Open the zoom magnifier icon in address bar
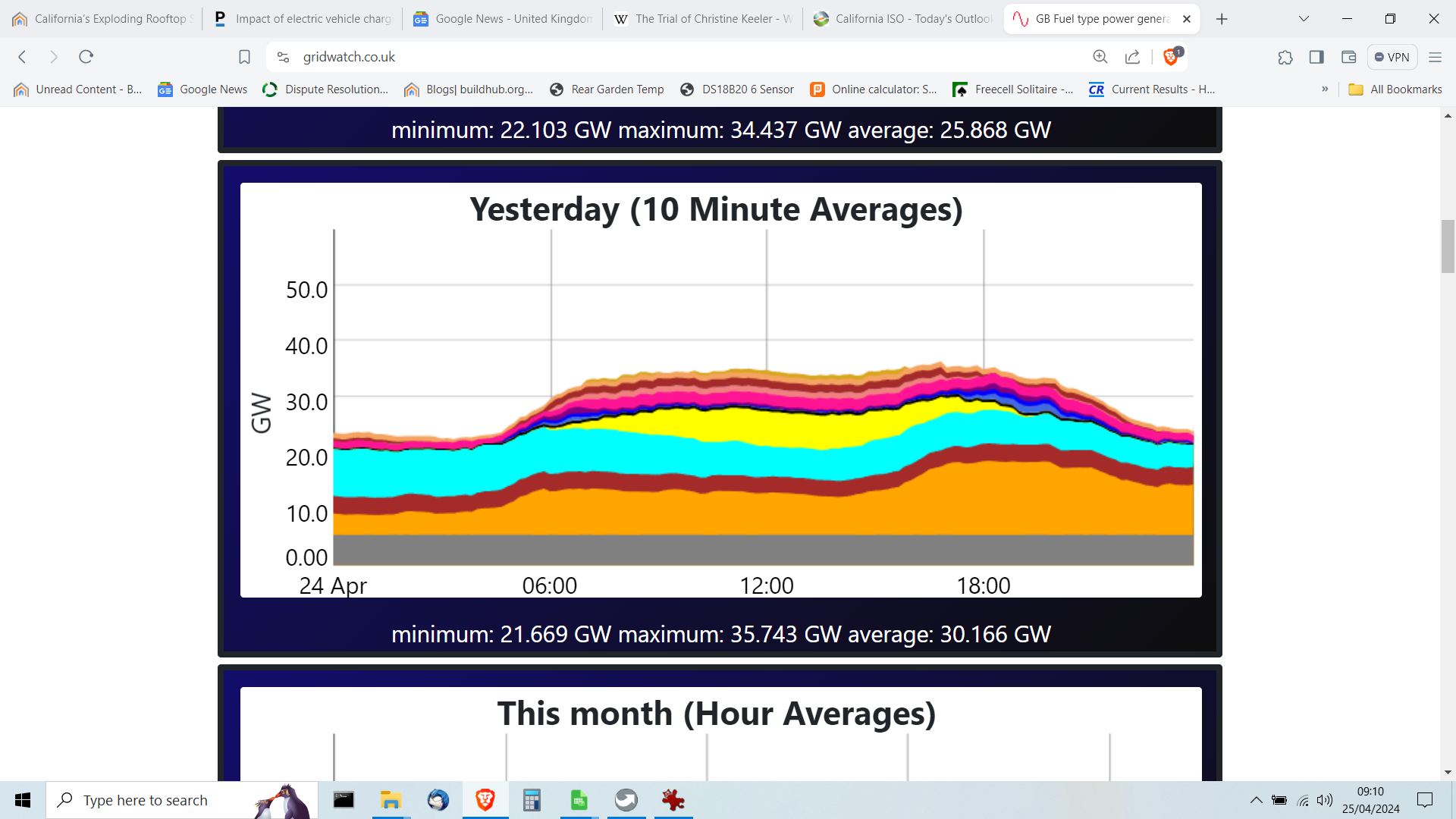This screenshot has width=1456, height=819. pos(1100,57)
